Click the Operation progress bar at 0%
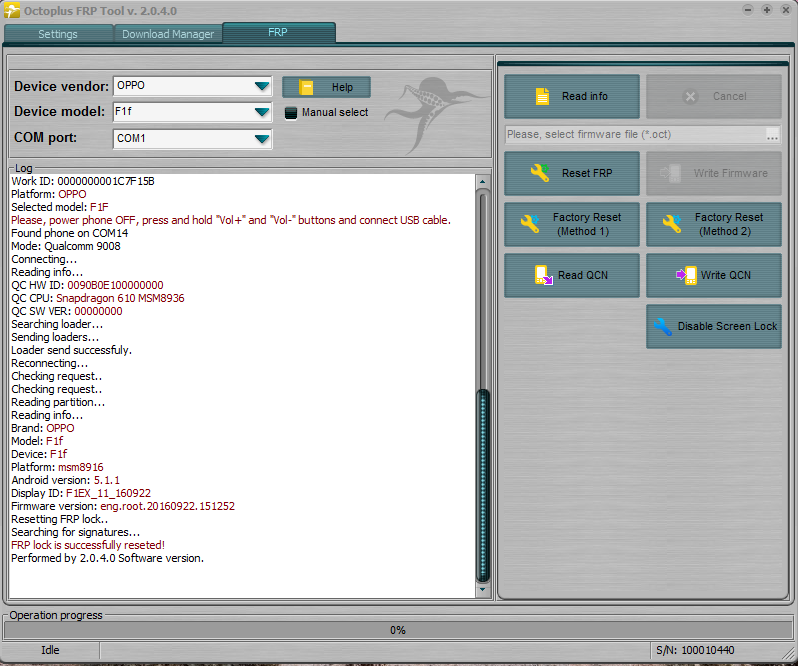 tap(398, 630)
